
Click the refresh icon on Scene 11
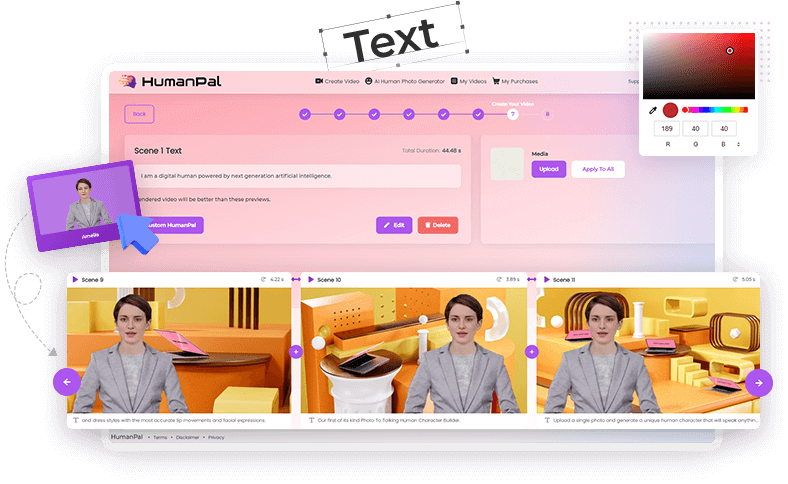coord(735,279)
